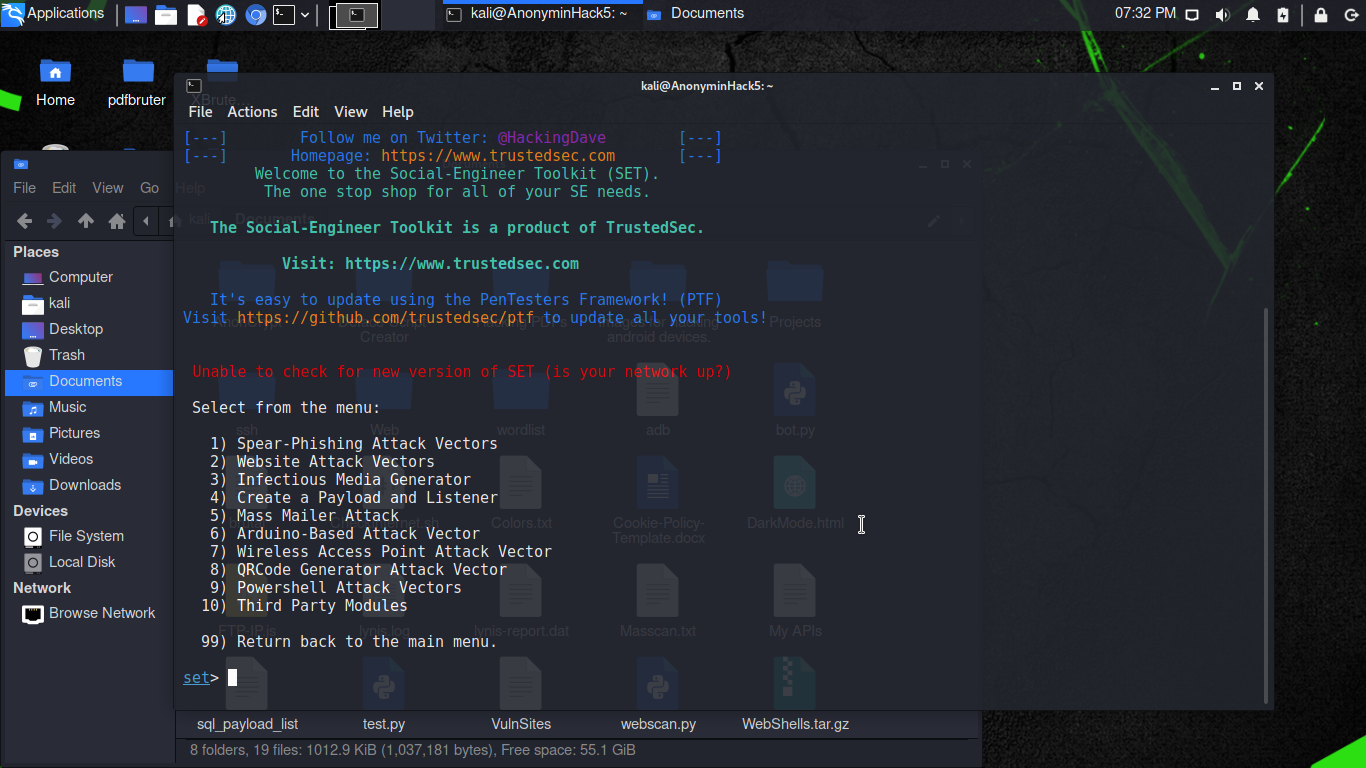Viewport: 1366px width, 768px height.
Task: Open file manager Go menu
Action: click(x=149, y=188)
